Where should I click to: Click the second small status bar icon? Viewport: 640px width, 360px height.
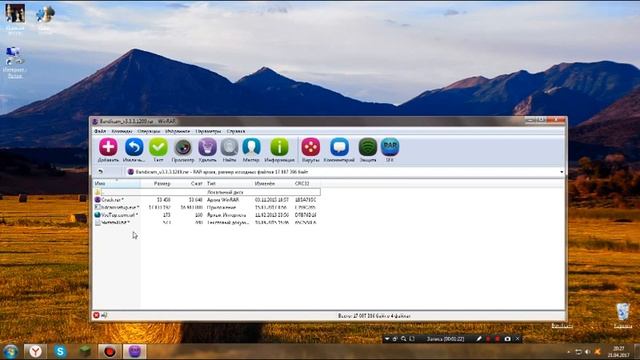104,315
